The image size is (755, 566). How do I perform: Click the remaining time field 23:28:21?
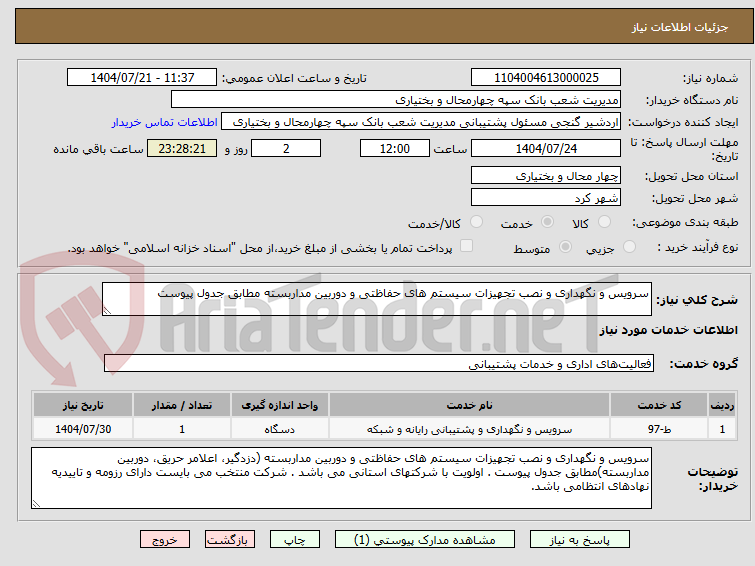click(182, 148)
